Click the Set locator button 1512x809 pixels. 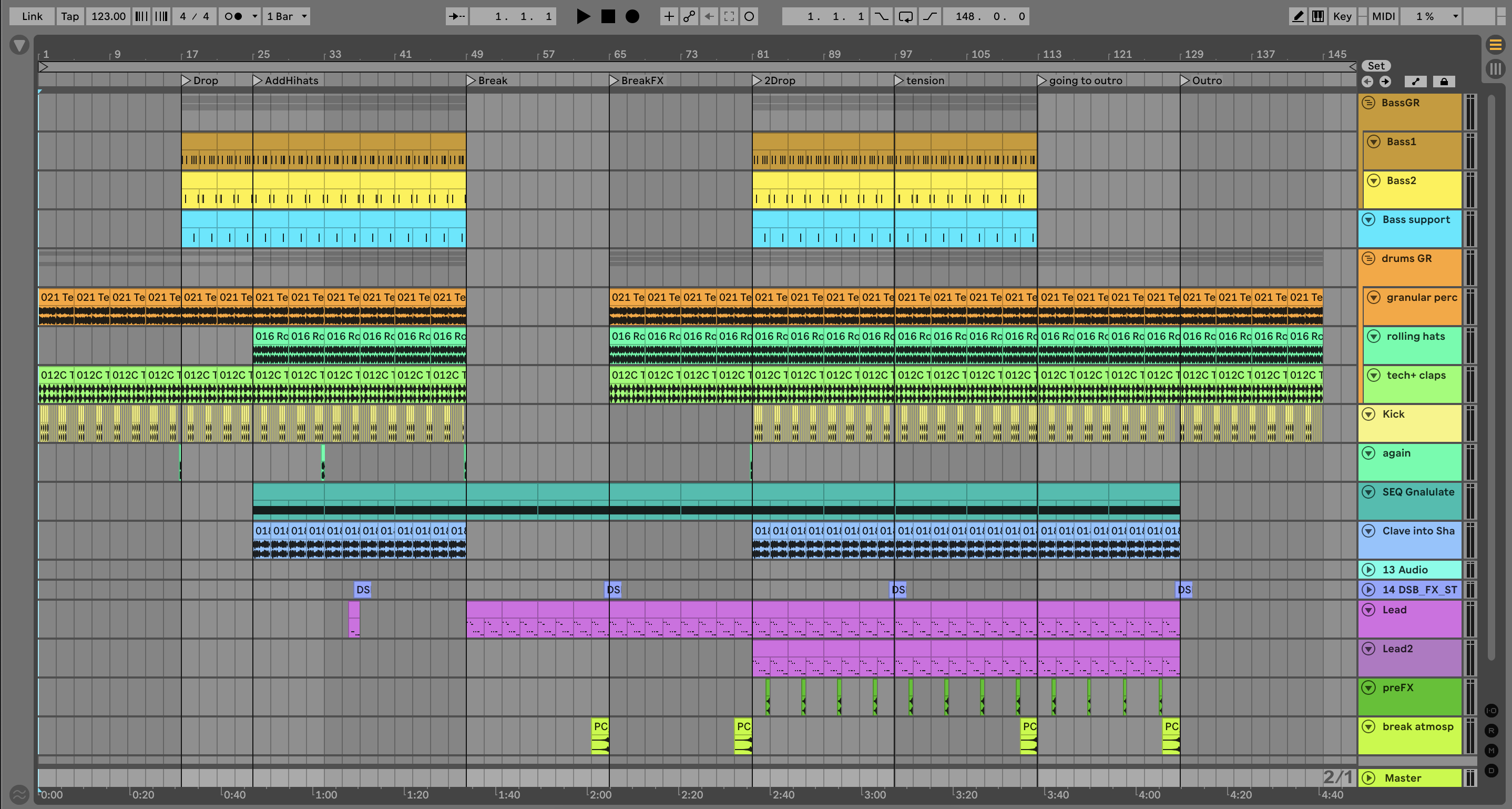(x=1376, y=66)
